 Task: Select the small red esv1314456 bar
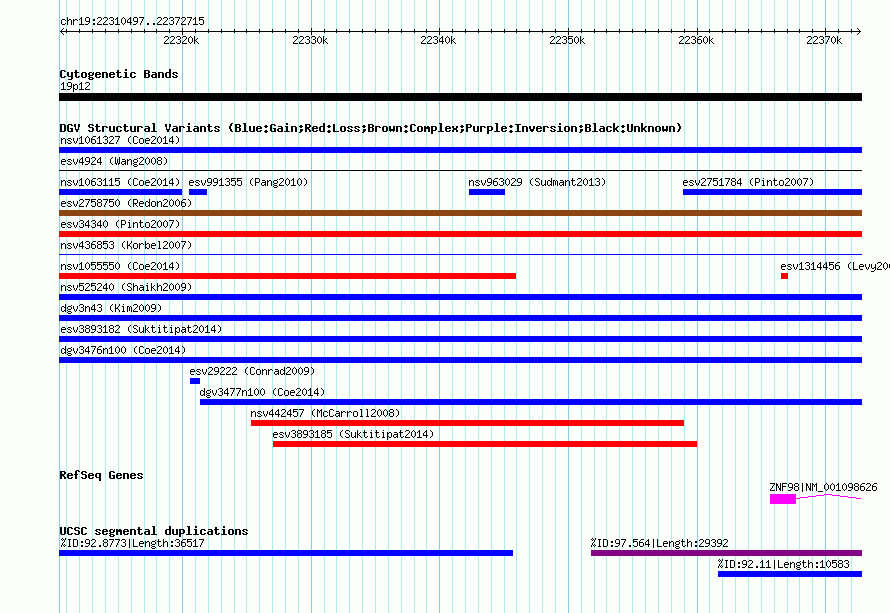click(x=784, y=276)
